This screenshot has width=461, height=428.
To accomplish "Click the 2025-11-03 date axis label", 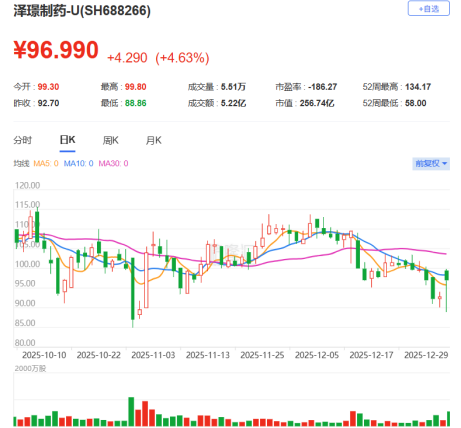I will [x=153, y=355].
